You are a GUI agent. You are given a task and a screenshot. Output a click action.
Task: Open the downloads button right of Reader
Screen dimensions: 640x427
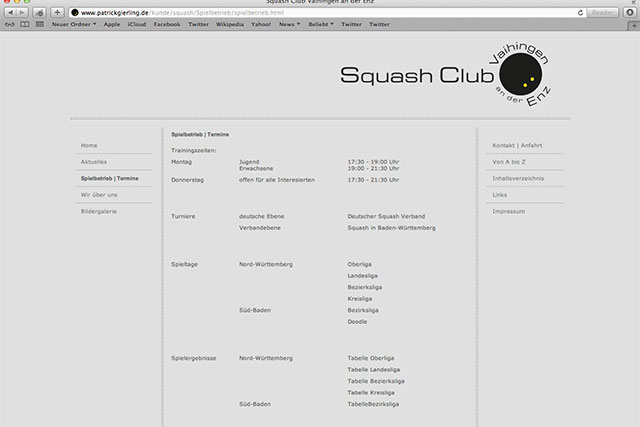pyautogui.click(x=627, y=11)
